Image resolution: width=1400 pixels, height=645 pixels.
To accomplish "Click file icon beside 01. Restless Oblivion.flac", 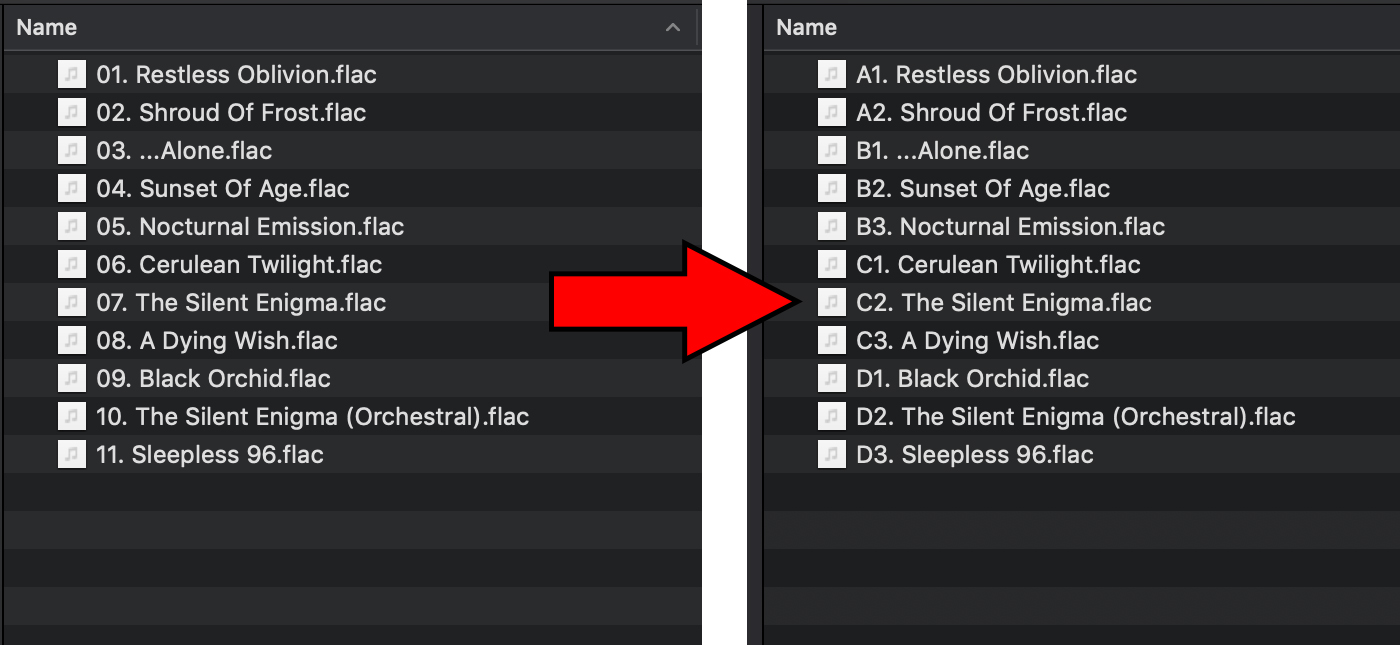I will pyautogui.click(x=71, y=75).
